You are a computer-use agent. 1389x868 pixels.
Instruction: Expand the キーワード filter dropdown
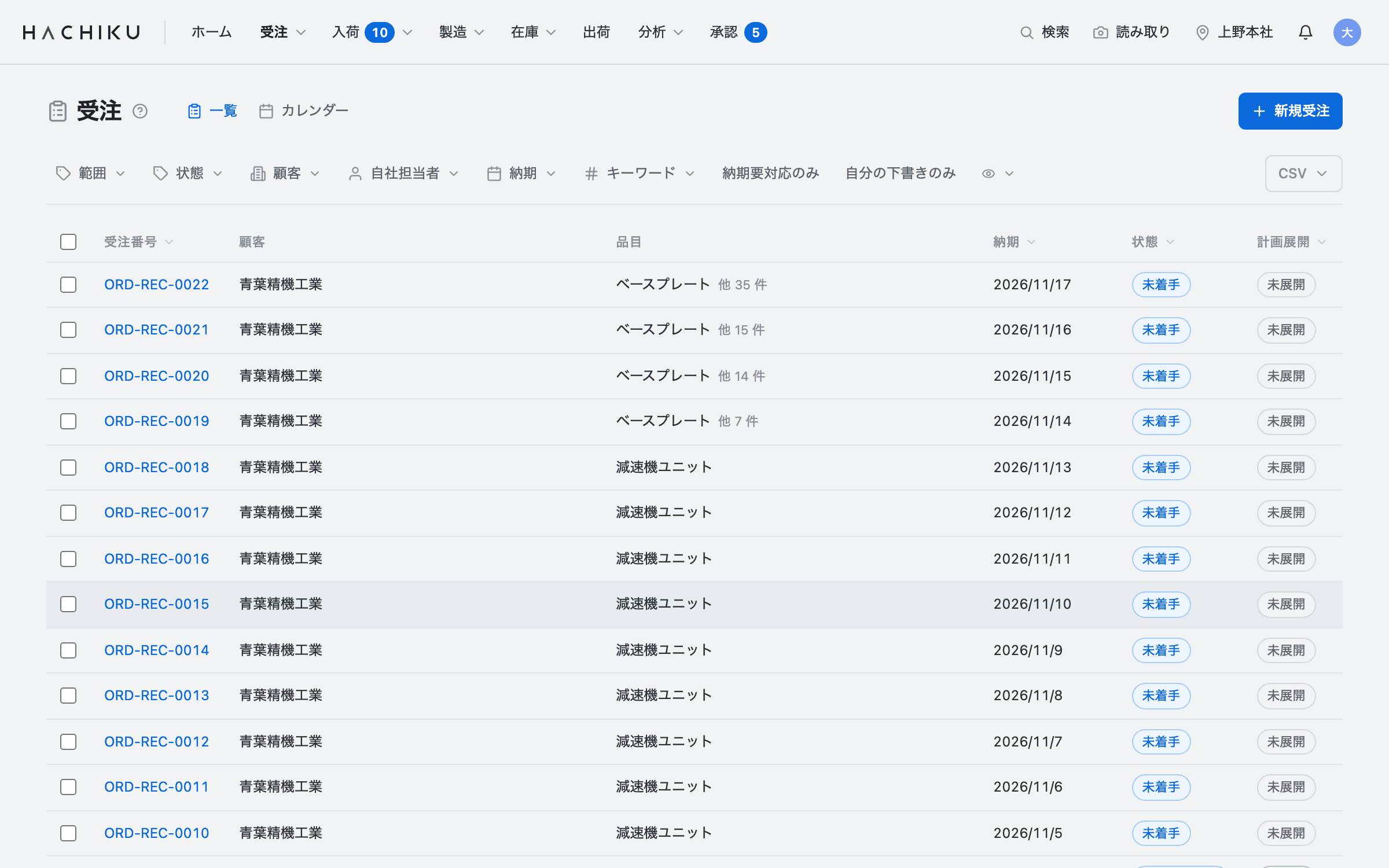pyautogui.click(x=640, y=174)
